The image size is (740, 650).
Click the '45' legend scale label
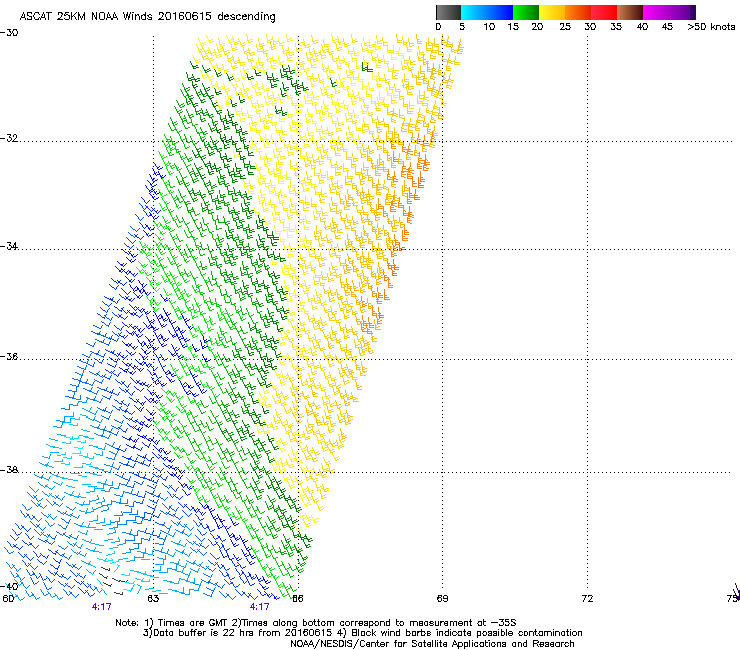tap(667, 27)
